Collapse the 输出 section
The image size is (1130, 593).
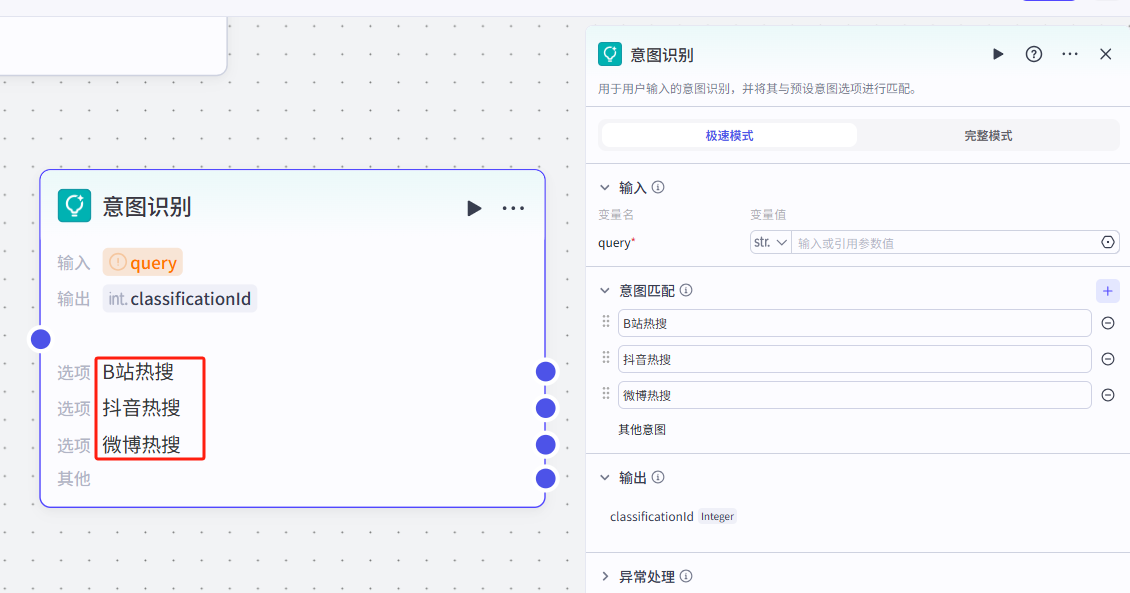[604, 478]
